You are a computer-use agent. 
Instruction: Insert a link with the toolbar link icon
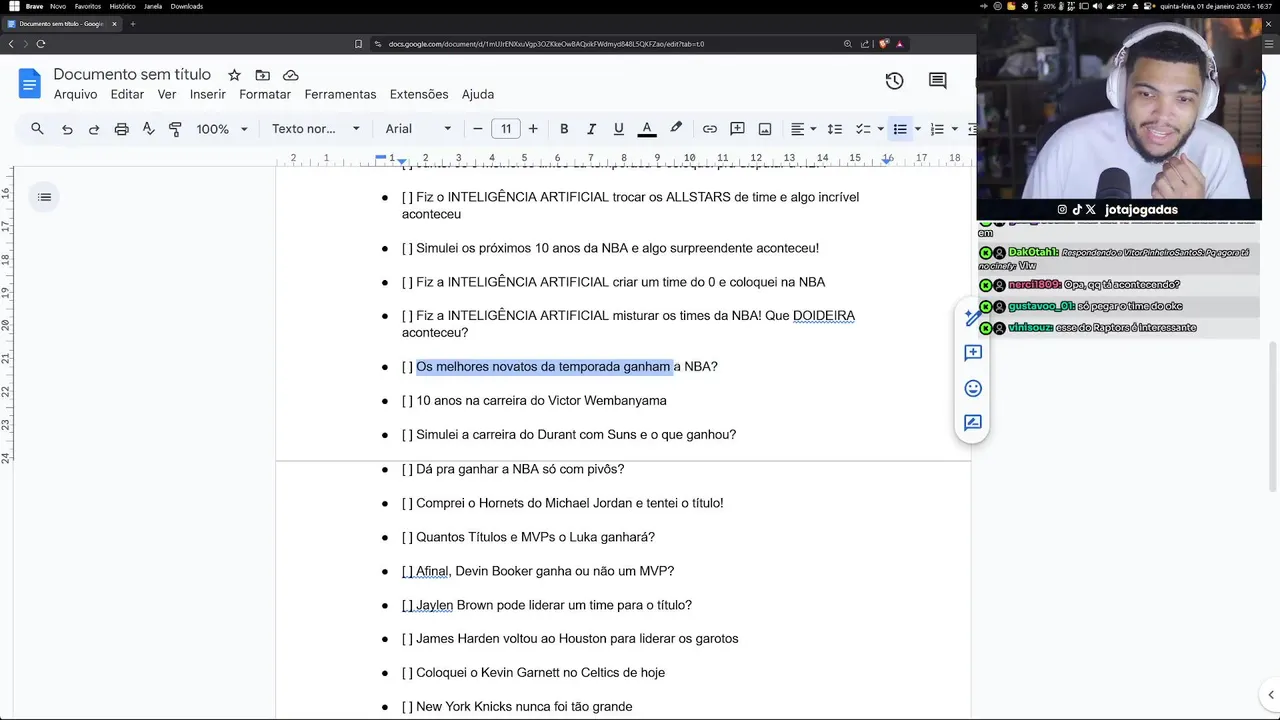coord(709,129)
